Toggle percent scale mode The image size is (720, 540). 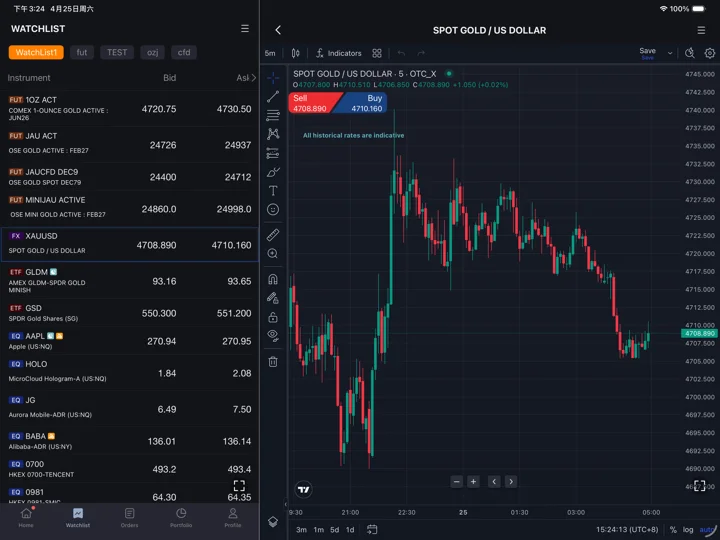tap(673, 529)
